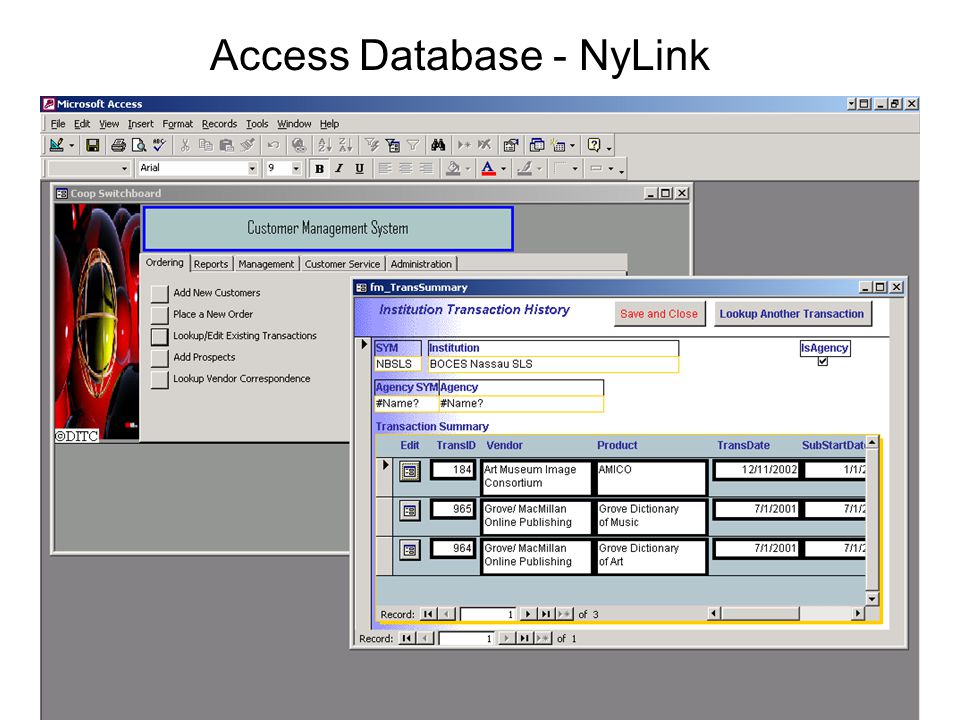Click Lookup Vendor Correspondence button
Viewport: 960px width, 720px height.
pos(160,379)
